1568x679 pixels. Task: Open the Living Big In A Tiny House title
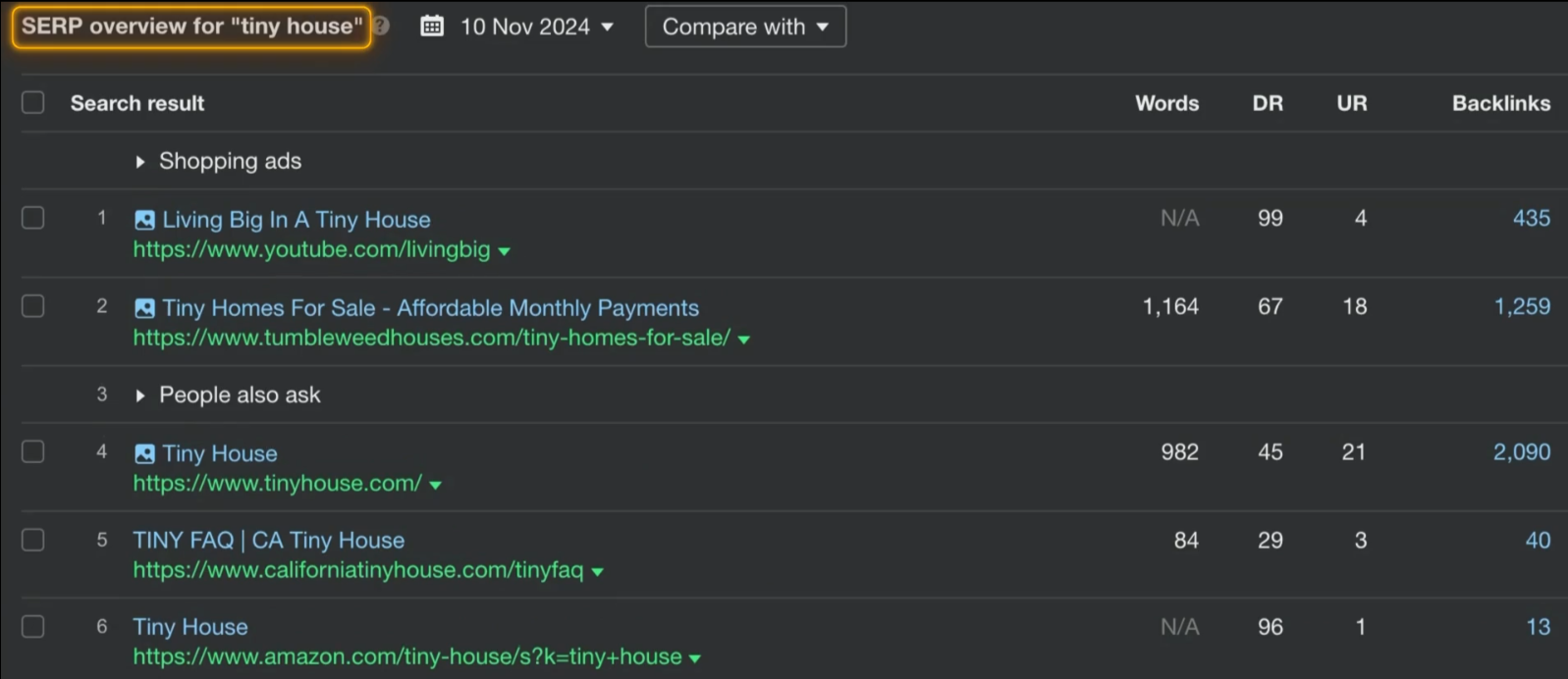297,220
